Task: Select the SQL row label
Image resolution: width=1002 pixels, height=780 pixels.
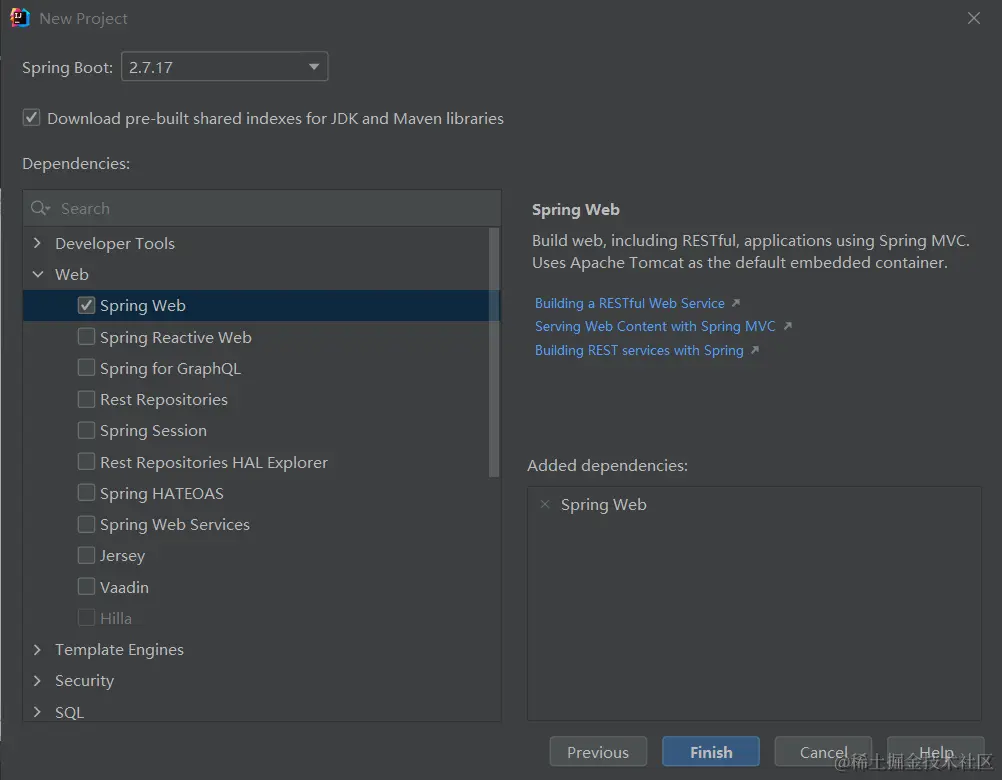Action: 69,712
